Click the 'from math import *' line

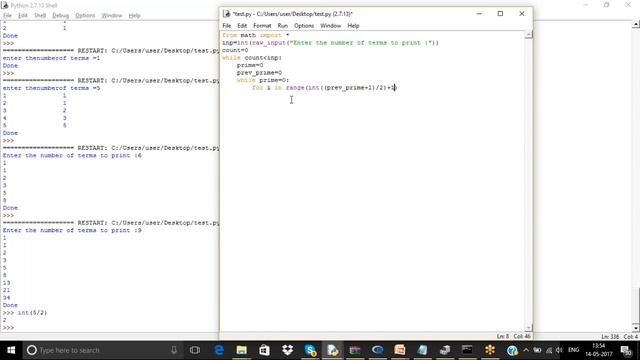click(256, 35)
